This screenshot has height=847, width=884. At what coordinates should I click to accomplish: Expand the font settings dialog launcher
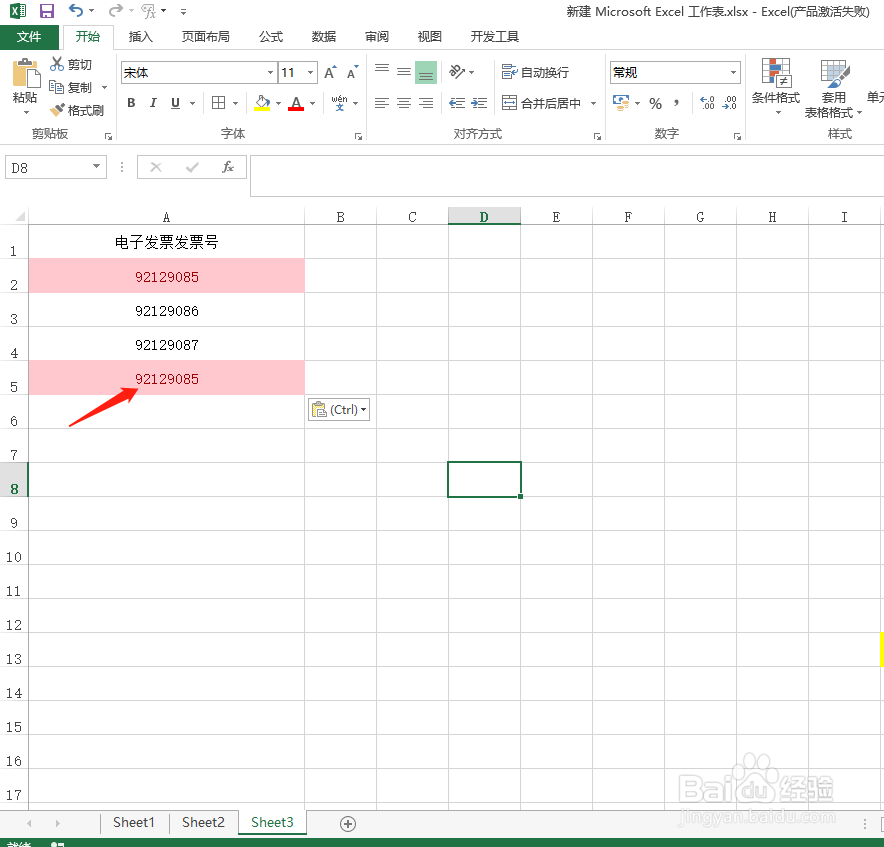358,136
